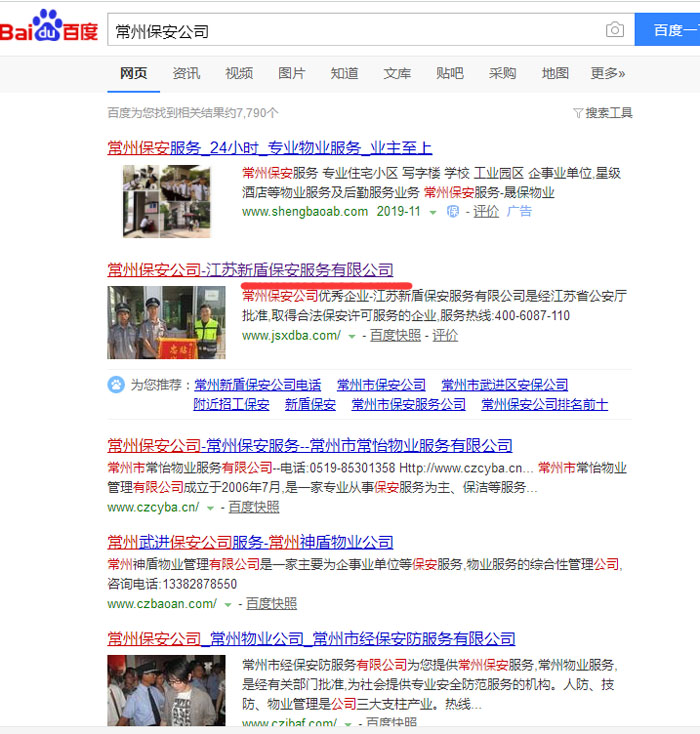
Task: Switch to the 资讯 tab
Action: [x=186, y=73]
